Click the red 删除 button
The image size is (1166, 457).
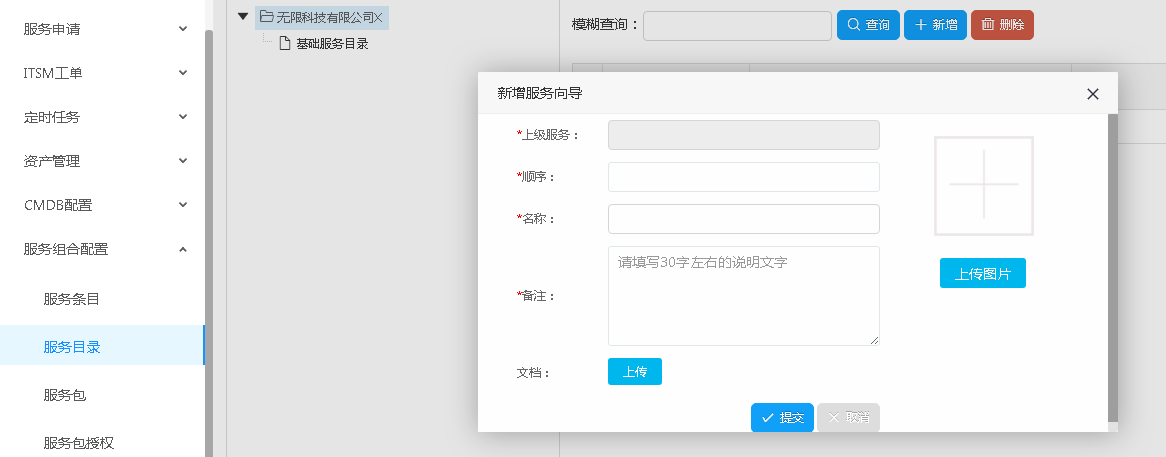point(1002,25)
